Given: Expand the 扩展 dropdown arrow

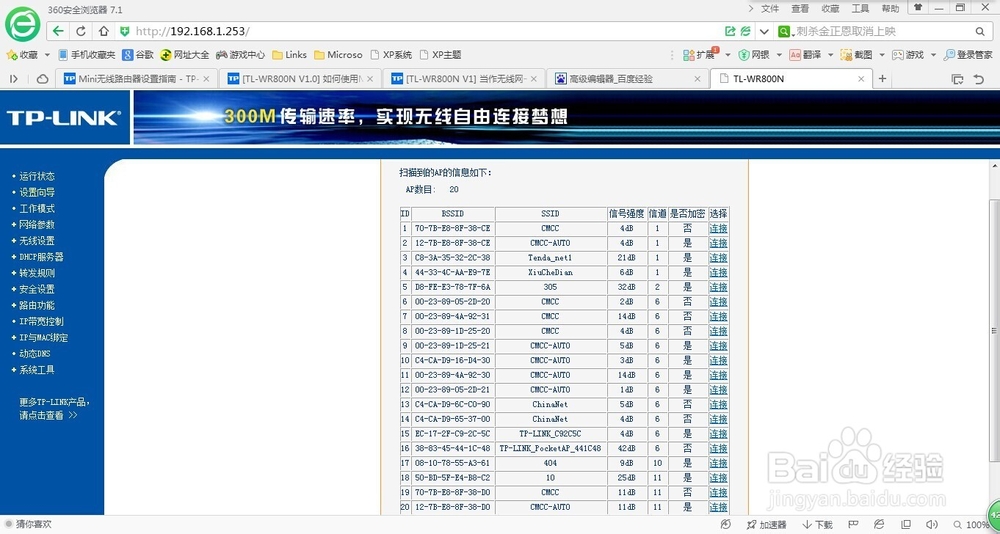Looking at the screenshot, I should tap(727, 55).
